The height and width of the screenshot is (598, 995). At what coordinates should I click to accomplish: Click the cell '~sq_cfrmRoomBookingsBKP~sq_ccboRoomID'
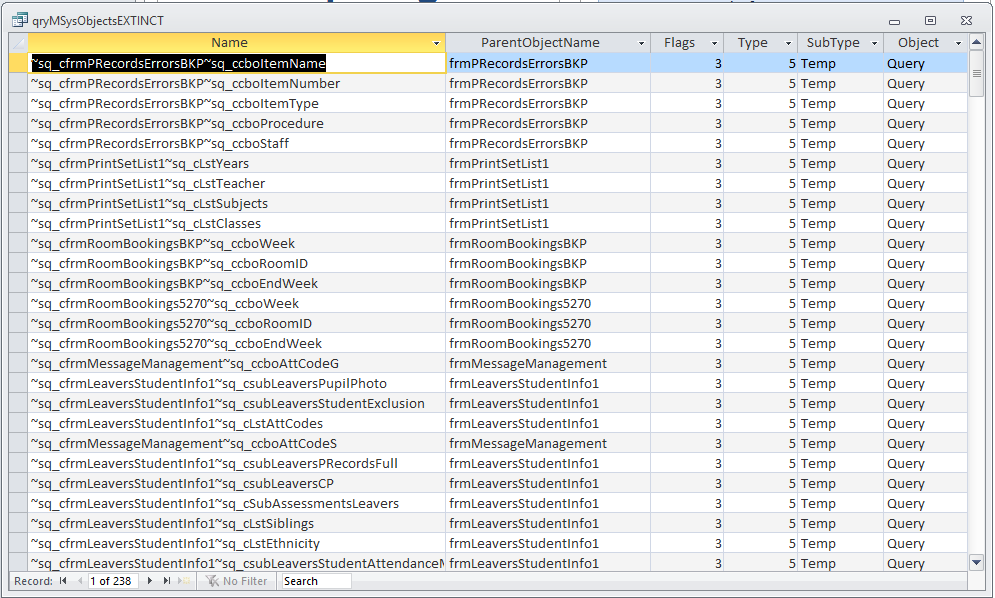coord(237,263)
